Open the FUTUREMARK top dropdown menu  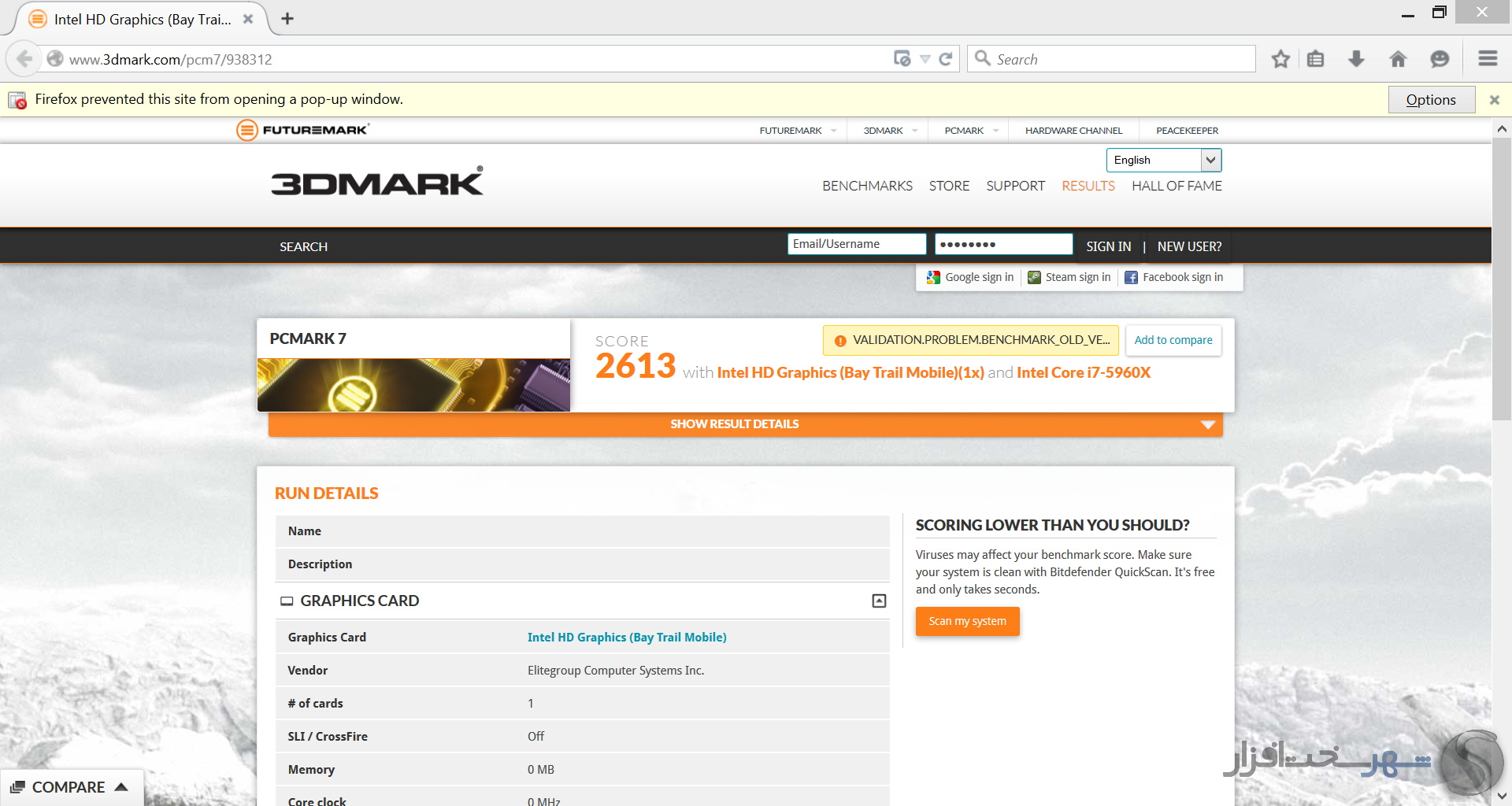point(798,131)
